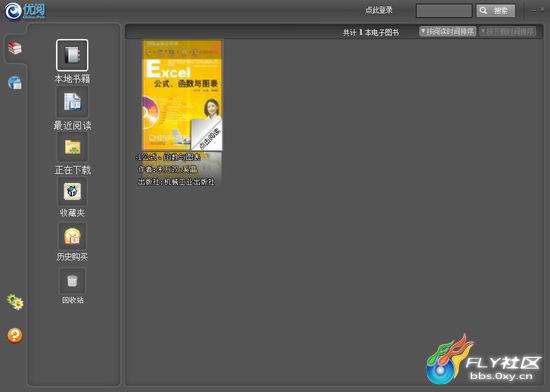
Task: Click the 点此登录 login link
Action: [379, 10]
